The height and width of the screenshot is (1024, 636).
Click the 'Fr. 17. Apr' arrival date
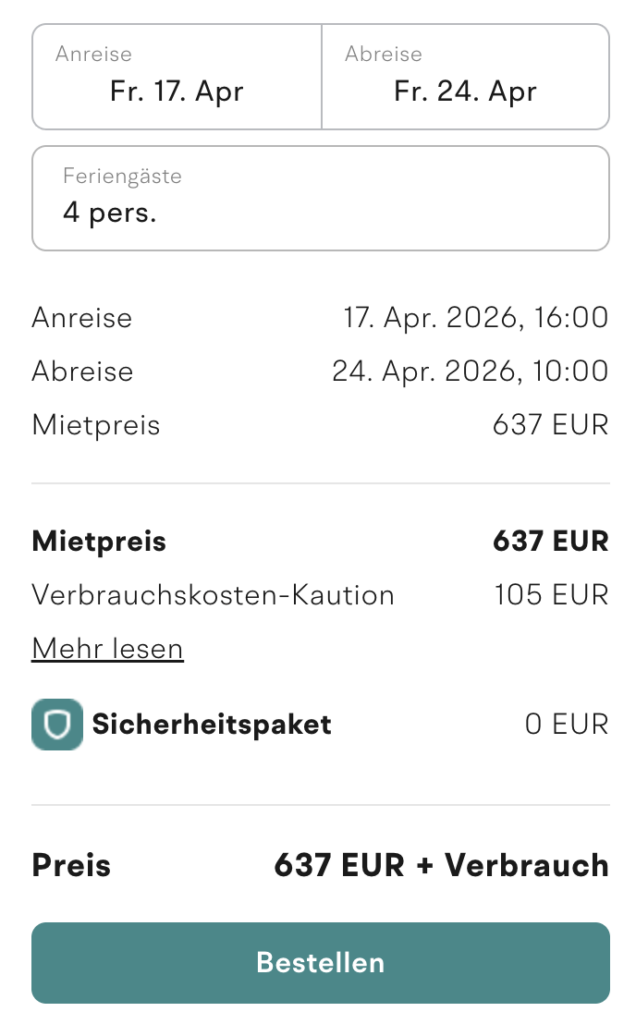[176, 92]
